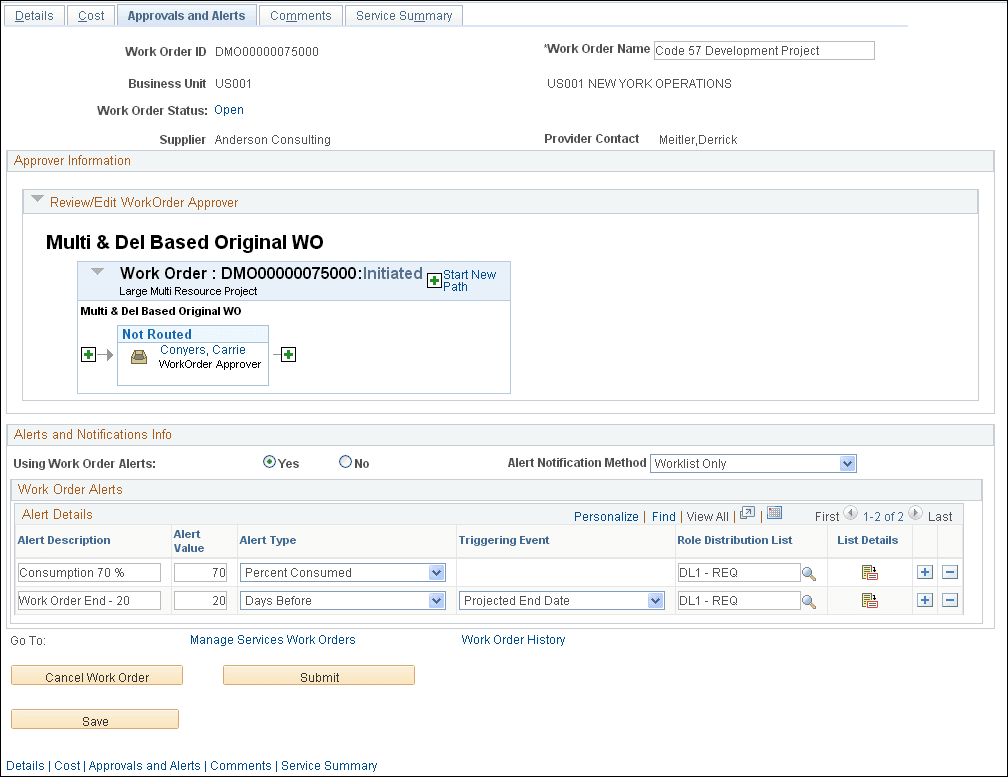Screen dimensions: 1008x777
Task: Open the Alert Notification Method dropdown
Action: pyautogui.click(x=848, y=463)
